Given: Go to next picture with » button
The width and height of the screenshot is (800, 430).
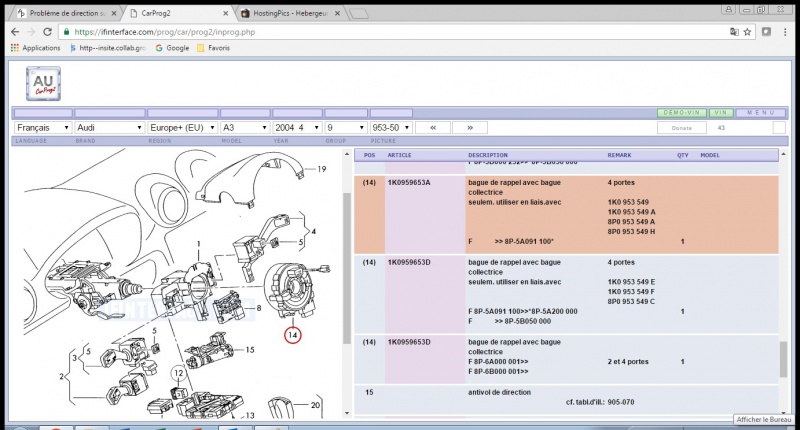Looking at the screenshot, I should coord(470,128).
